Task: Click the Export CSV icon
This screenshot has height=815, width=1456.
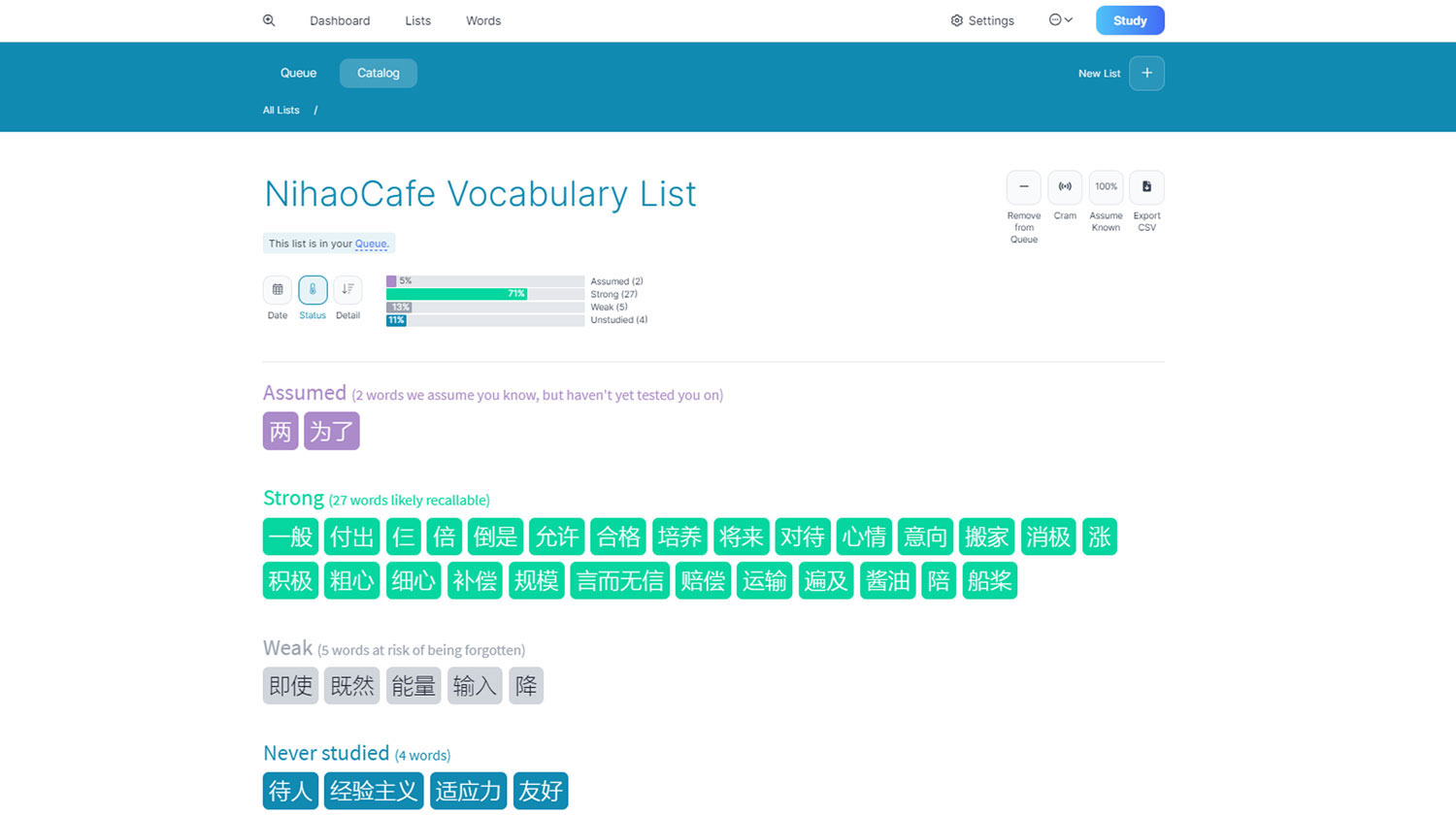Action: tap(1146, 186)
